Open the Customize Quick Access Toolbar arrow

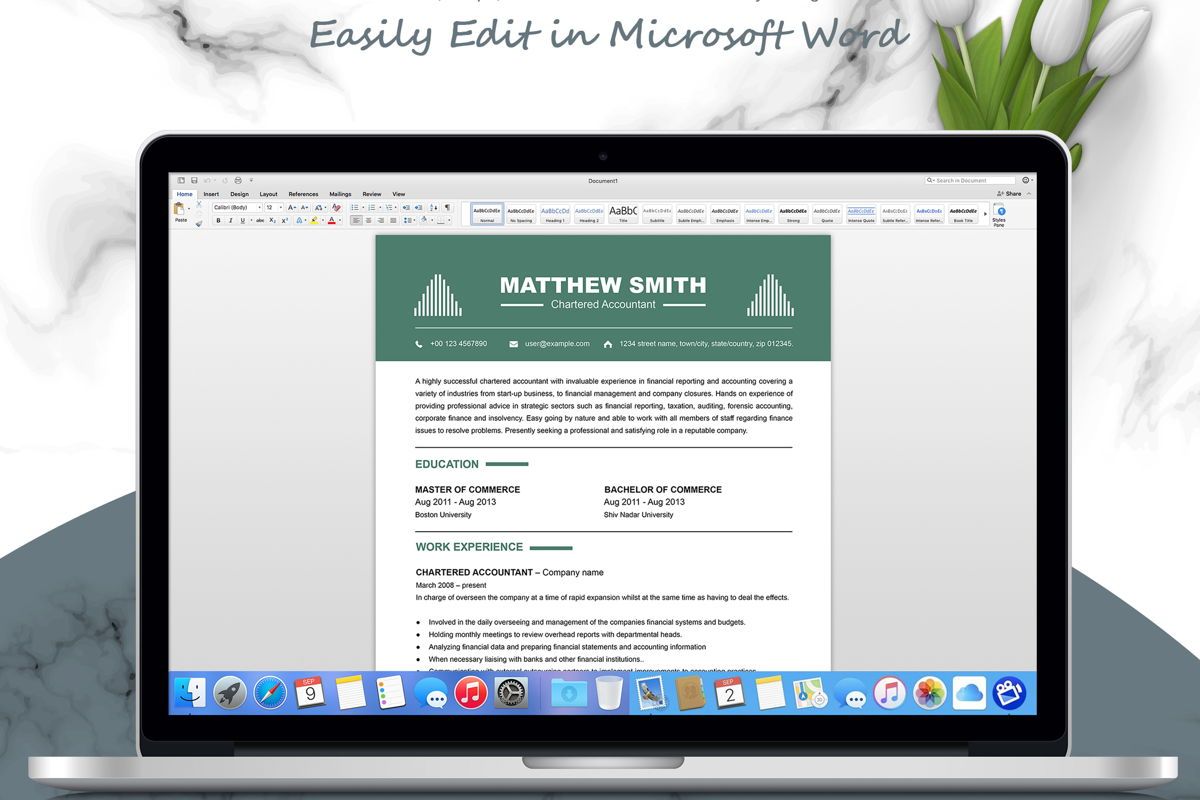251,180
